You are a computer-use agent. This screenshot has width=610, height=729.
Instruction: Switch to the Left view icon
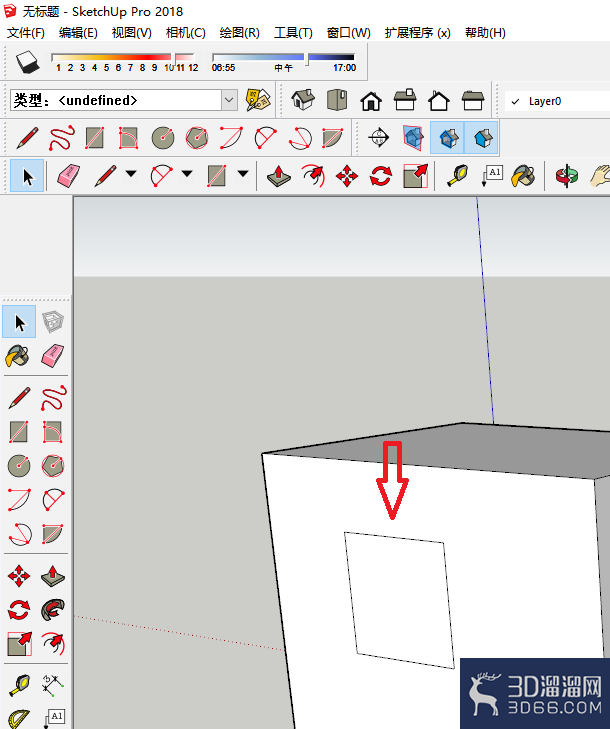[473, 100]
